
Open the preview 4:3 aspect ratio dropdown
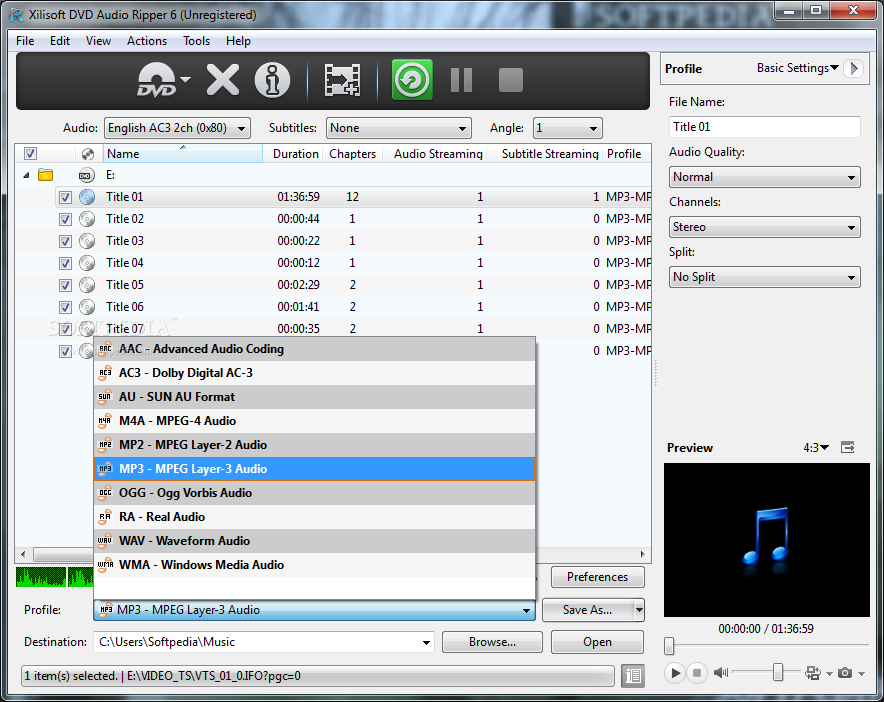pyautogui.click(x=816, y=448)
